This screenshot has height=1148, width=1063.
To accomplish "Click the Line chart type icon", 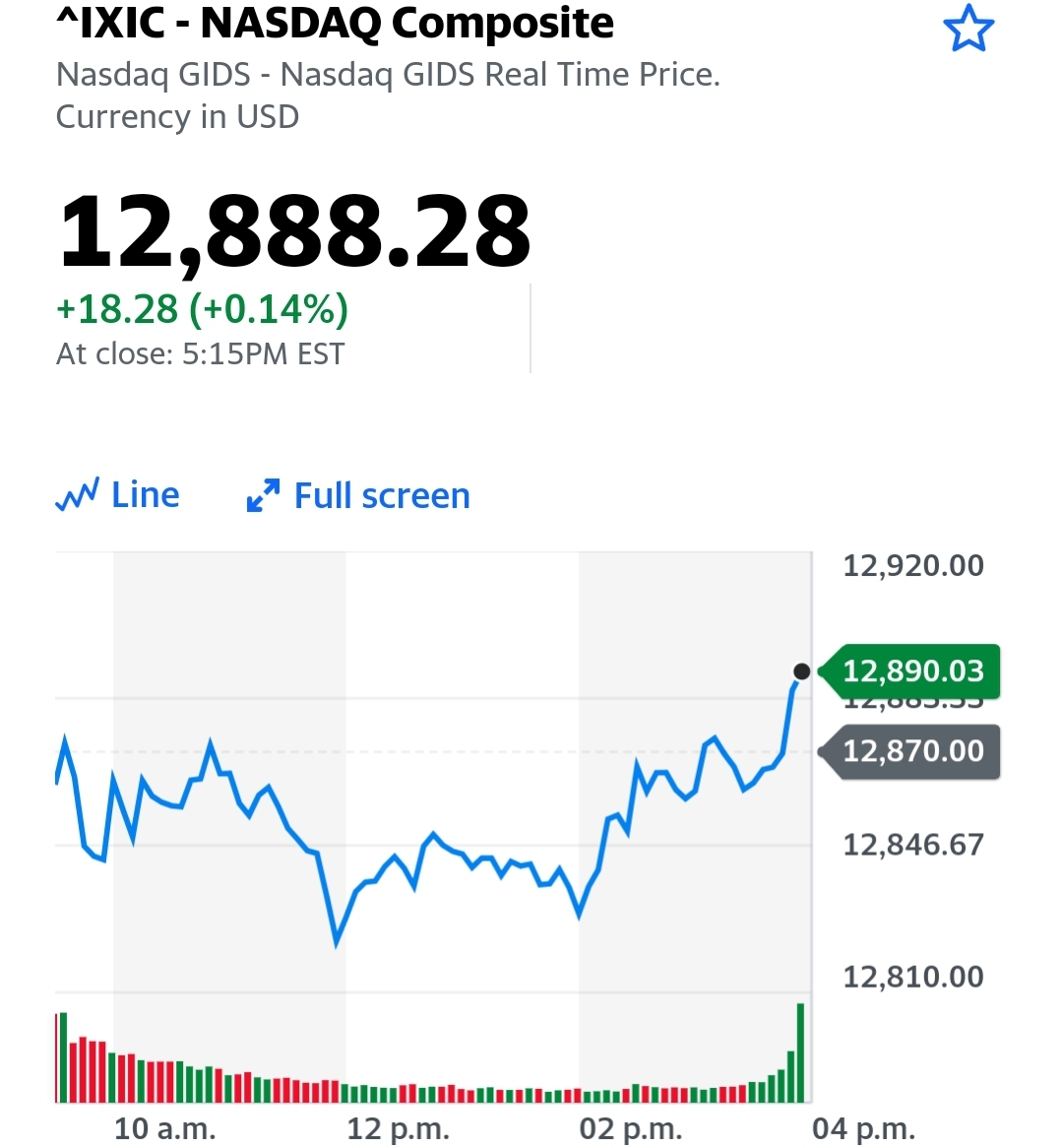I will [78, 495].
